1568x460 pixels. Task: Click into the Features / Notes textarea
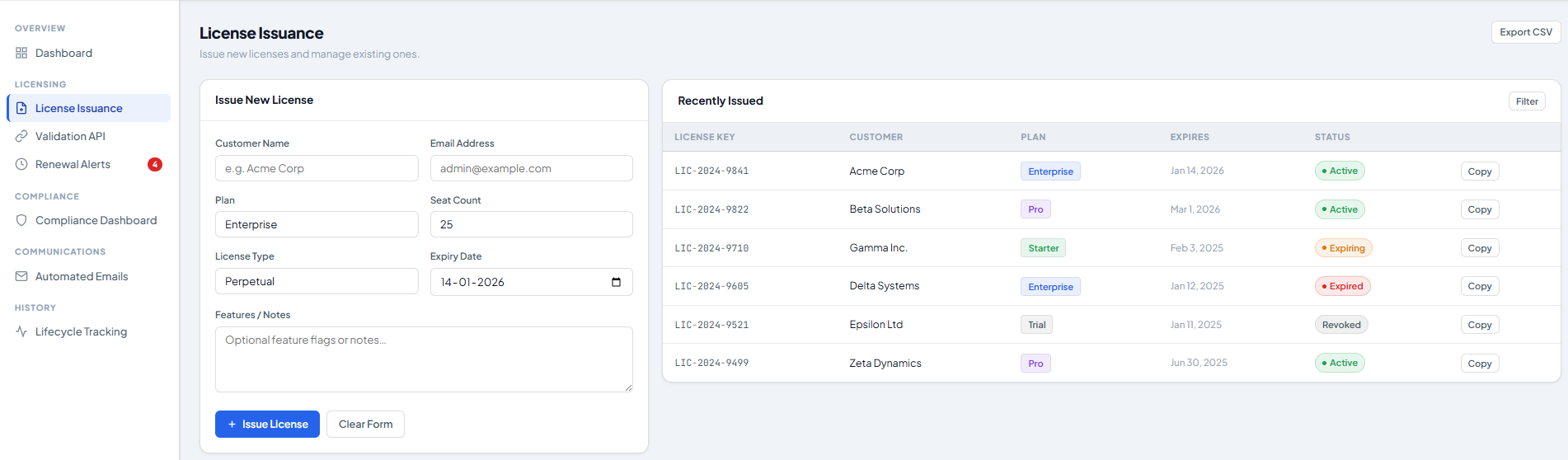pos(424,359)
